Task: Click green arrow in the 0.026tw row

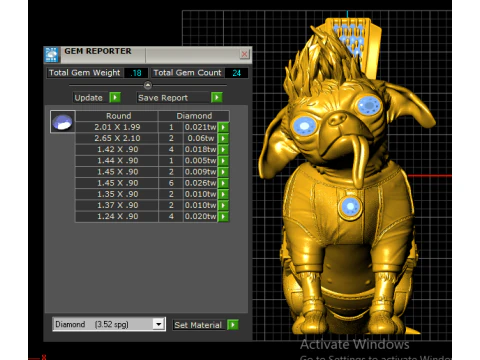Action: pyautogui.click(x=223, y=183)
